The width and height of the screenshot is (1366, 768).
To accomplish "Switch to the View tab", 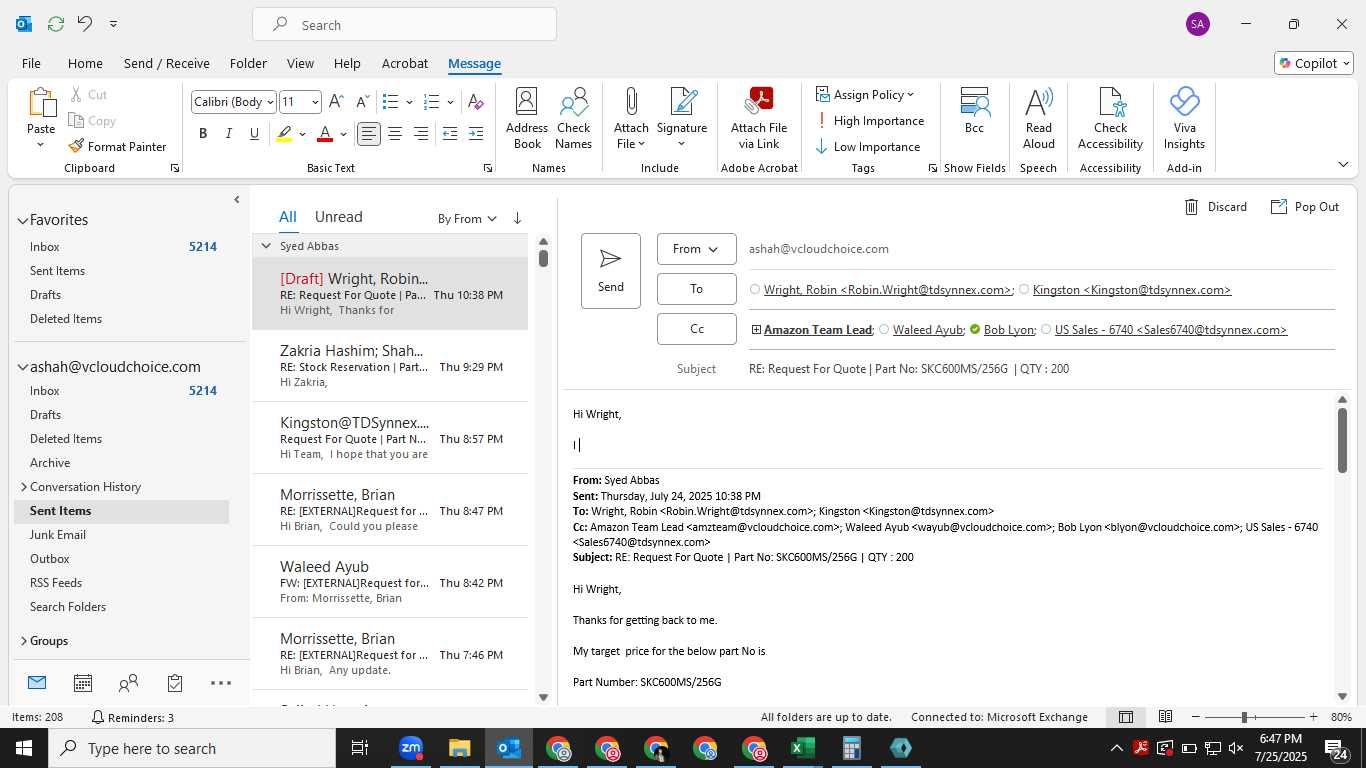I will click(300, 63).
